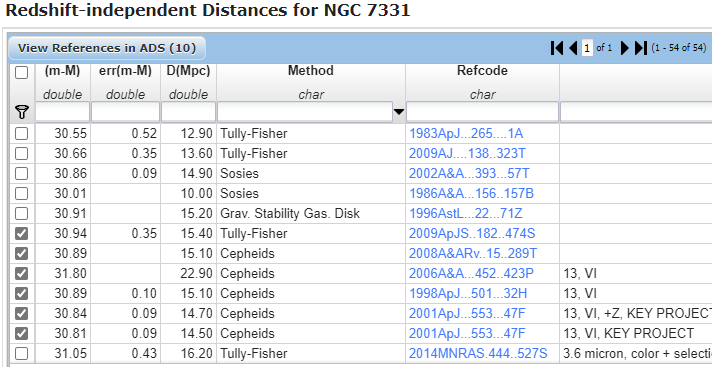Check the 30.55 Tully-Fisher row checkbox
The width and height of the screenshot is (712, 367).
coord(21,134)
